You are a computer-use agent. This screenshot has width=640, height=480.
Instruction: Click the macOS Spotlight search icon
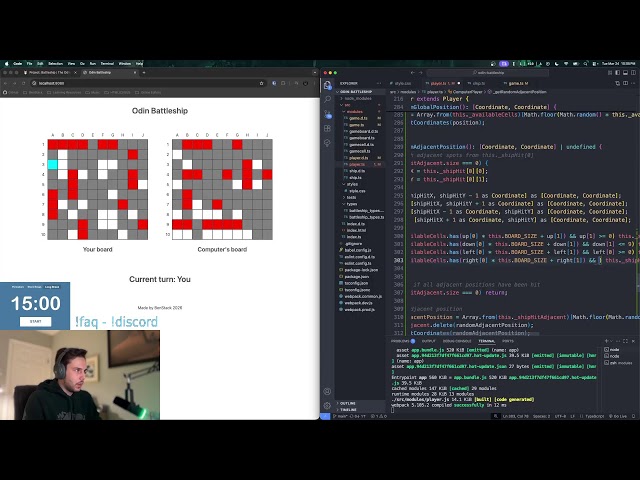pyautogui.click(x=585, y=64)
